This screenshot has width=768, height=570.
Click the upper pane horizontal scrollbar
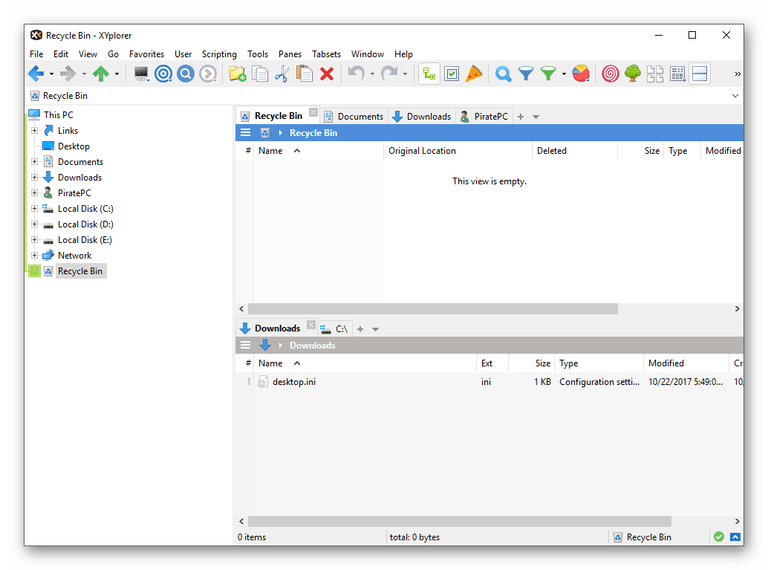(433, 309)
